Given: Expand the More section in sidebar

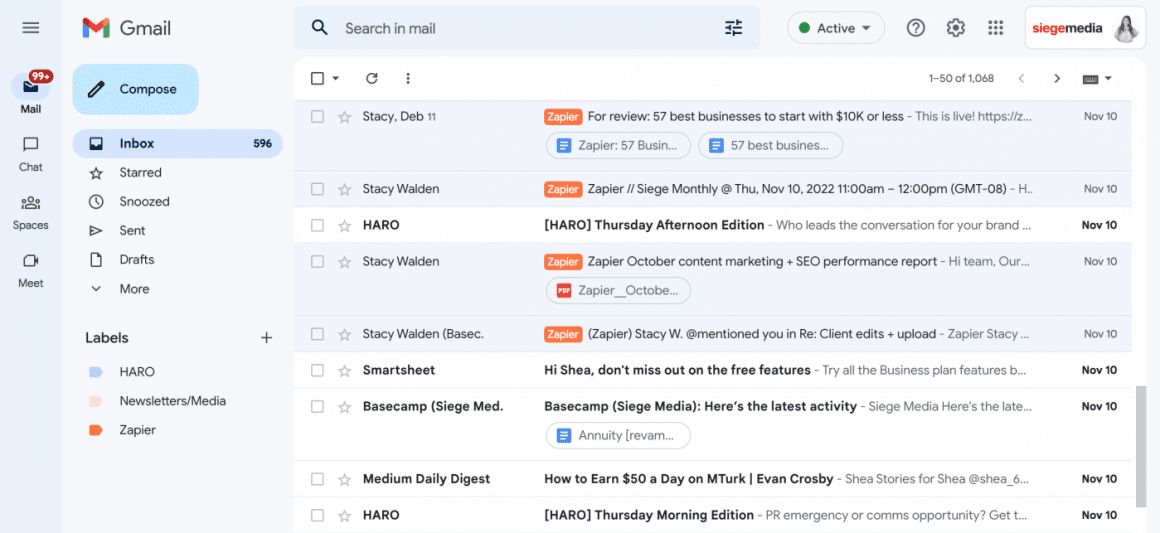Looking at the screenshot, I should (134, 289).
